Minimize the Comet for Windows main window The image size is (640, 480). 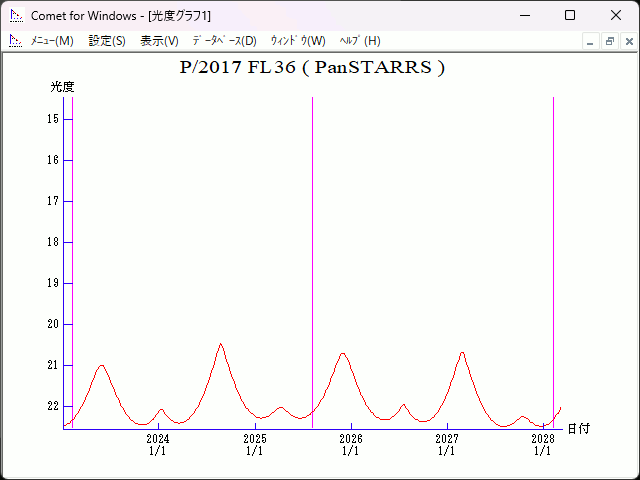point(524,15)
